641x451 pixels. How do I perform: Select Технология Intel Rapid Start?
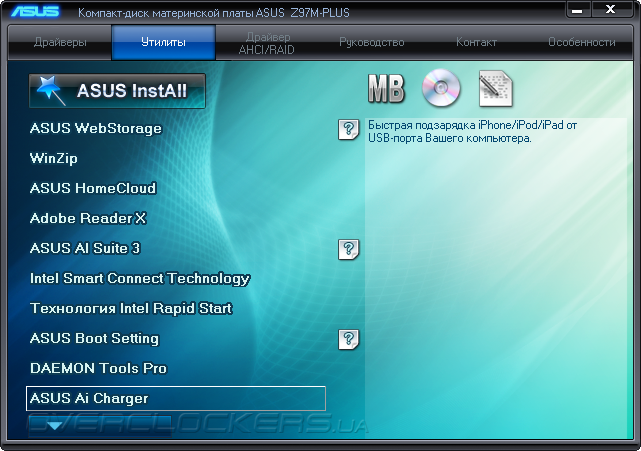[131, 308]
